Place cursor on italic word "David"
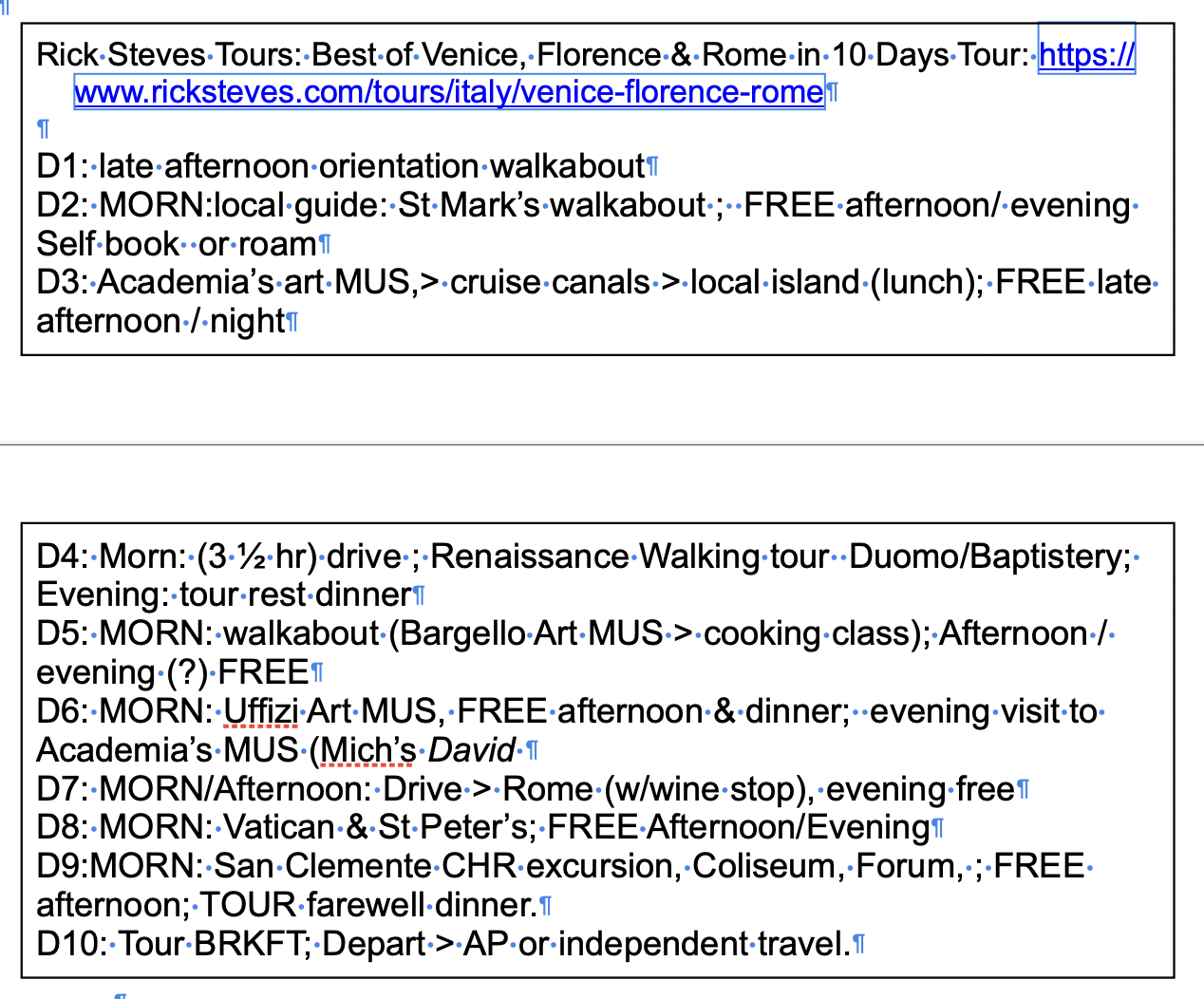 471,750
